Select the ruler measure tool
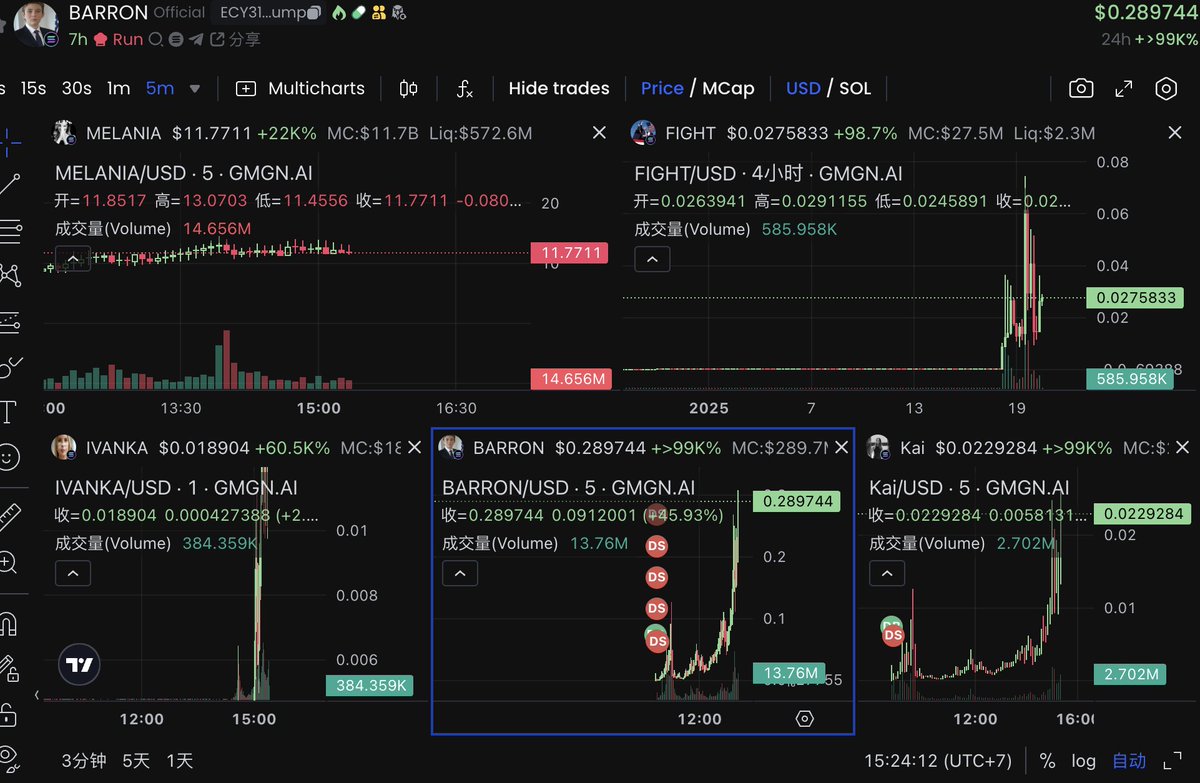 (x=8, y=516)
